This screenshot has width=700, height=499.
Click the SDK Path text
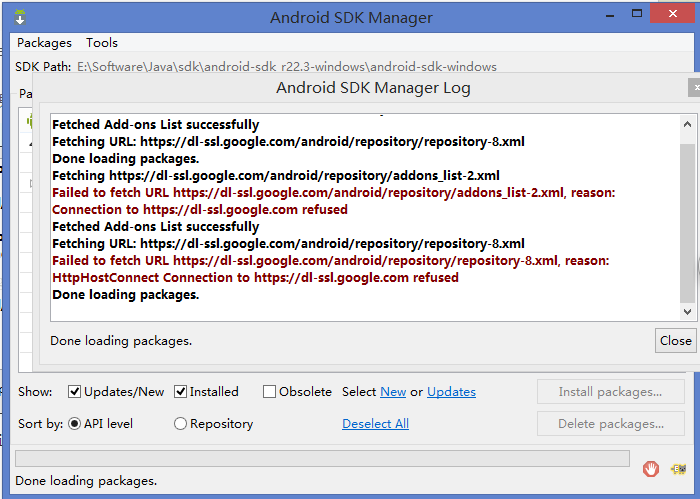pos(287,67)
